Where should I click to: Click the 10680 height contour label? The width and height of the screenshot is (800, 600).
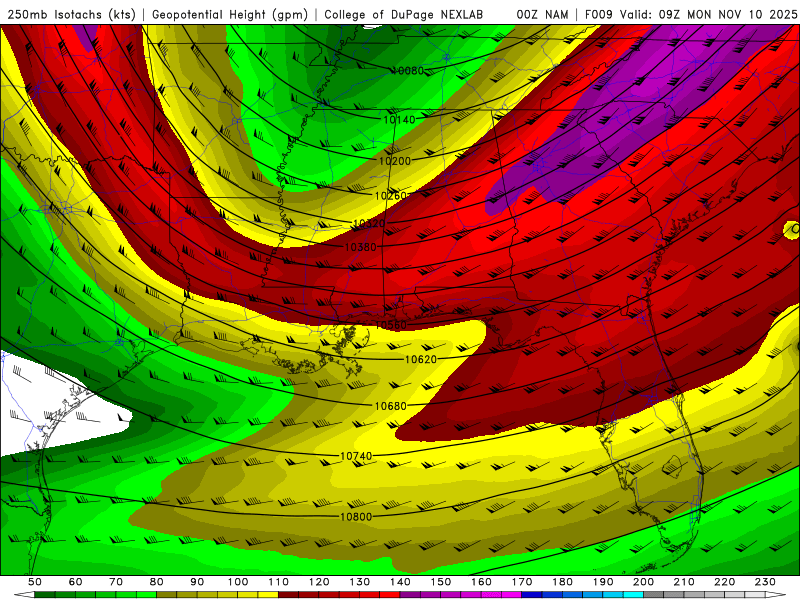pos(391,406)
